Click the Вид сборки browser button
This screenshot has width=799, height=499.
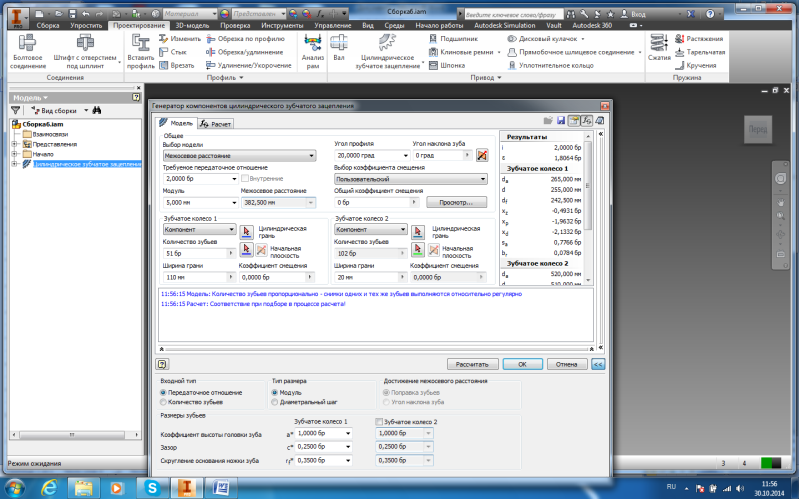click(59, 110)
